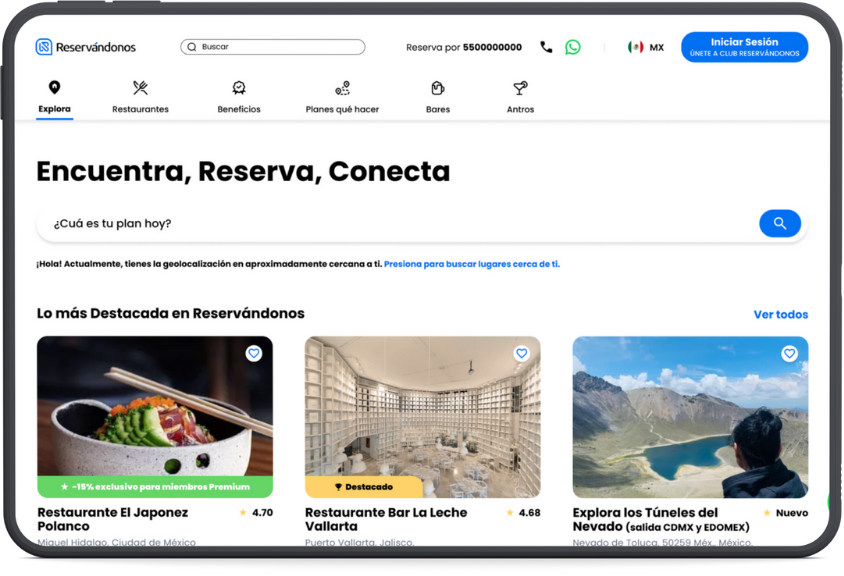Click the magnifier icon in Buscar field
The image size is (844, 576).
(x=192, y=47)
